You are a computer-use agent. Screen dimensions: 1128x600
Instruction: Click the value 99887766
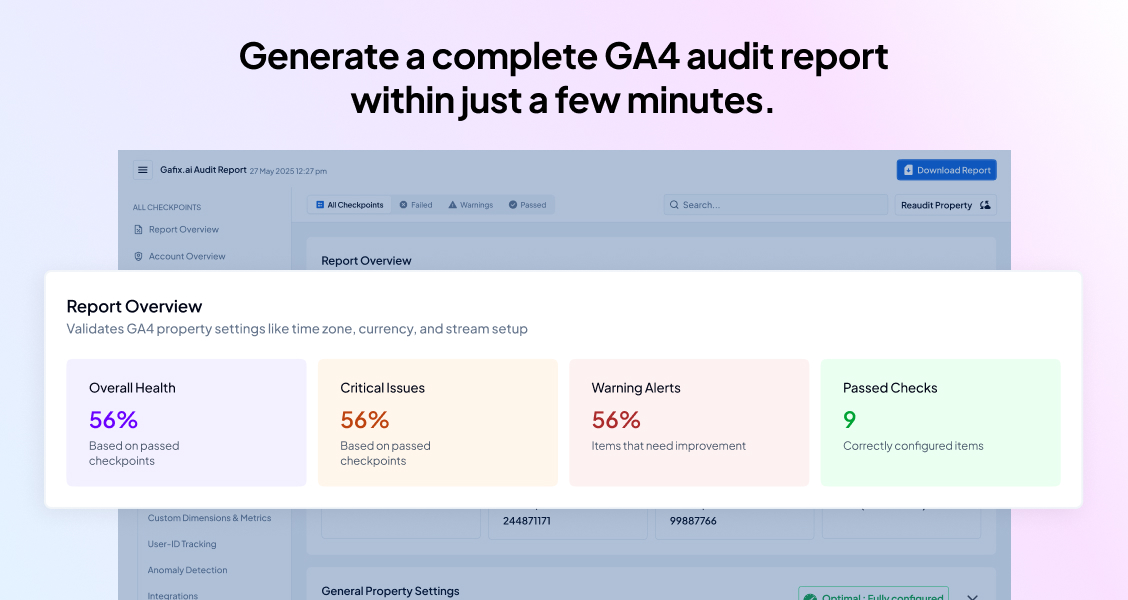[x=693, y=521]
